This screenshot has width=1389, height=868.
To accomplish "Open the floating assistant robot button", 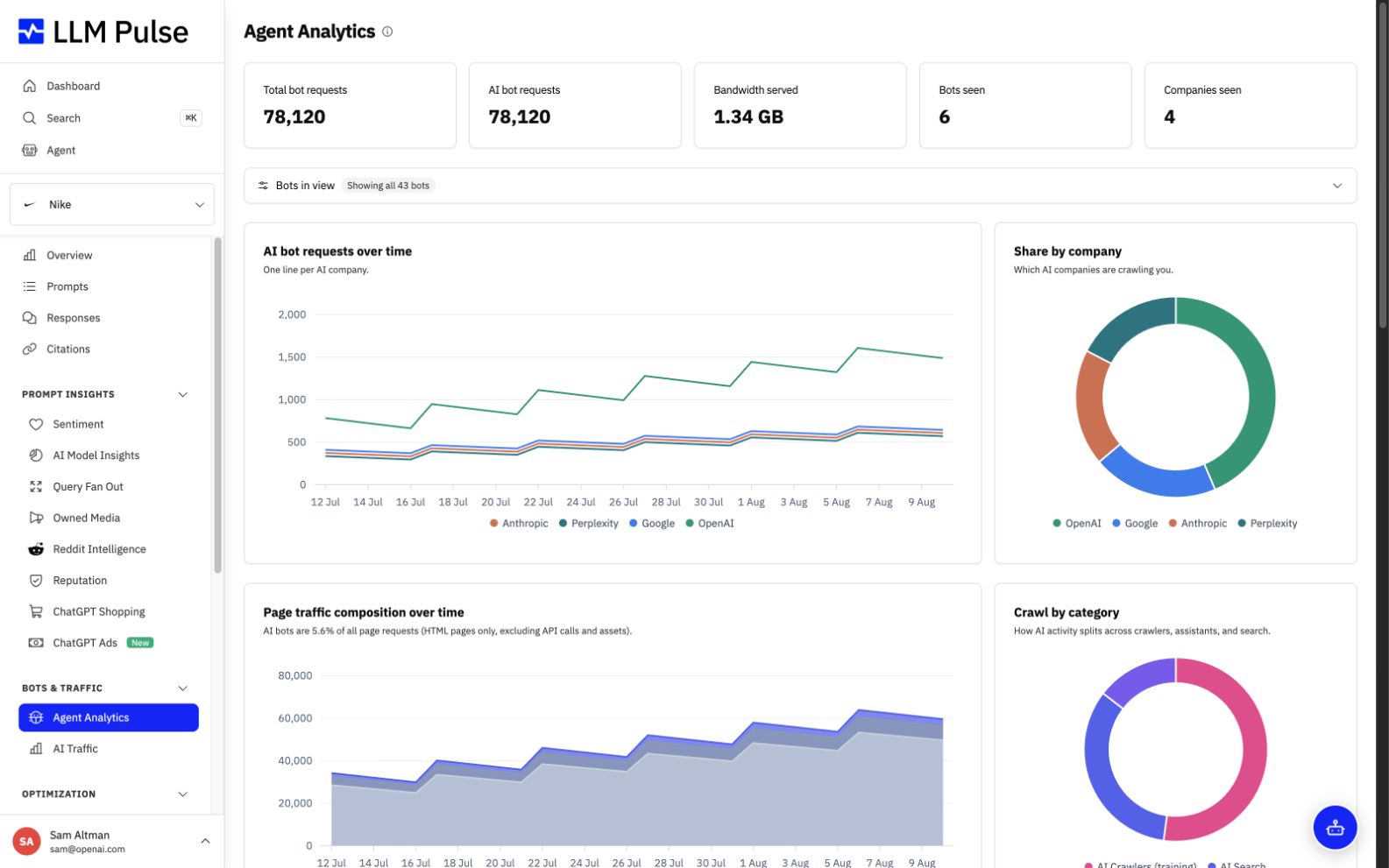I will (1335, 827).
